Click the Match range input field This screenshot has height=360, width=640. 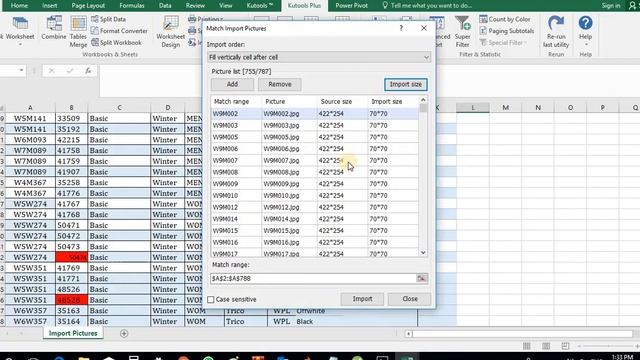pos(313,278)
